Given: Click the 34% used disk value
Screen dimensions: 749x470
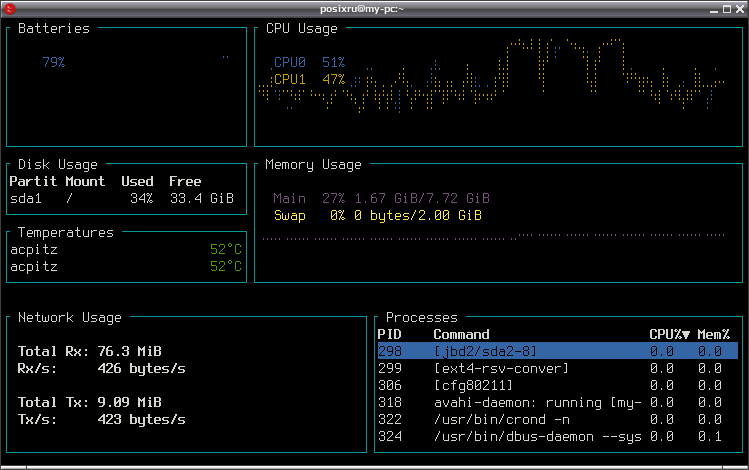Looking at the screenshot, I should coord(141,198).
